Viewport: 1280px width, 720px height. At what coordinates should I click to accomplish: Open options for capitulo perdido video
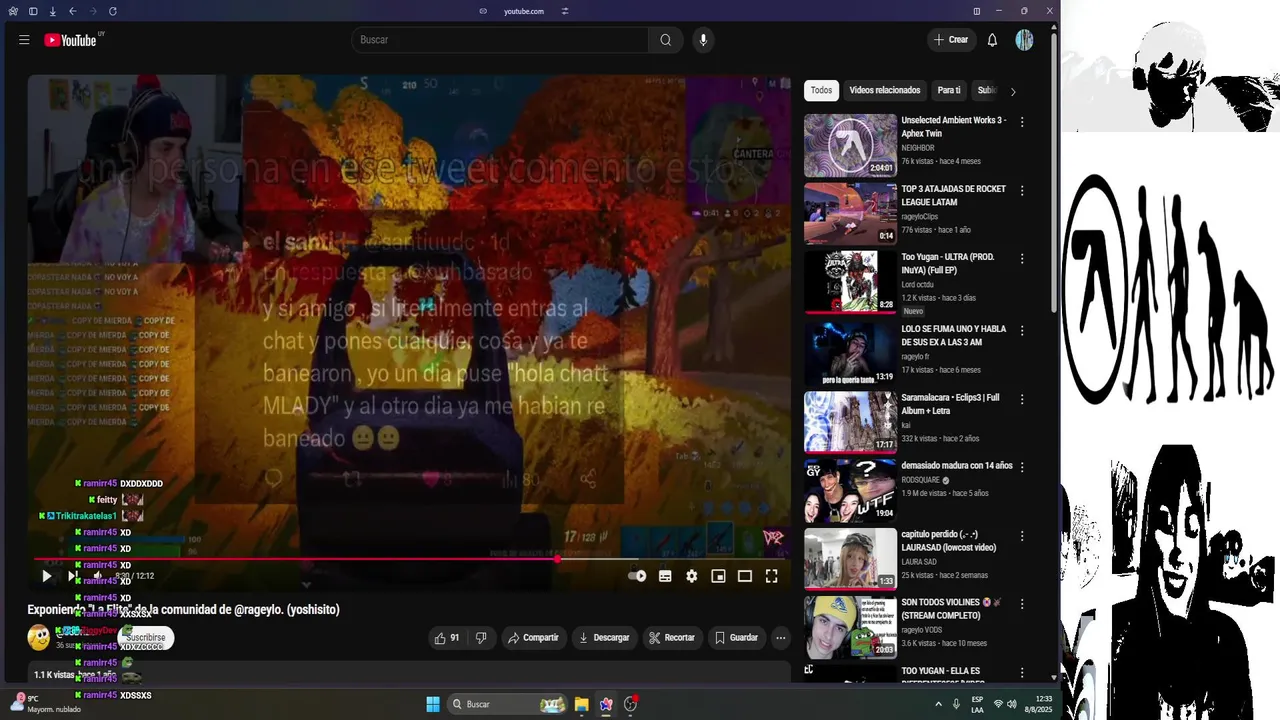(x=1022, y=536)
